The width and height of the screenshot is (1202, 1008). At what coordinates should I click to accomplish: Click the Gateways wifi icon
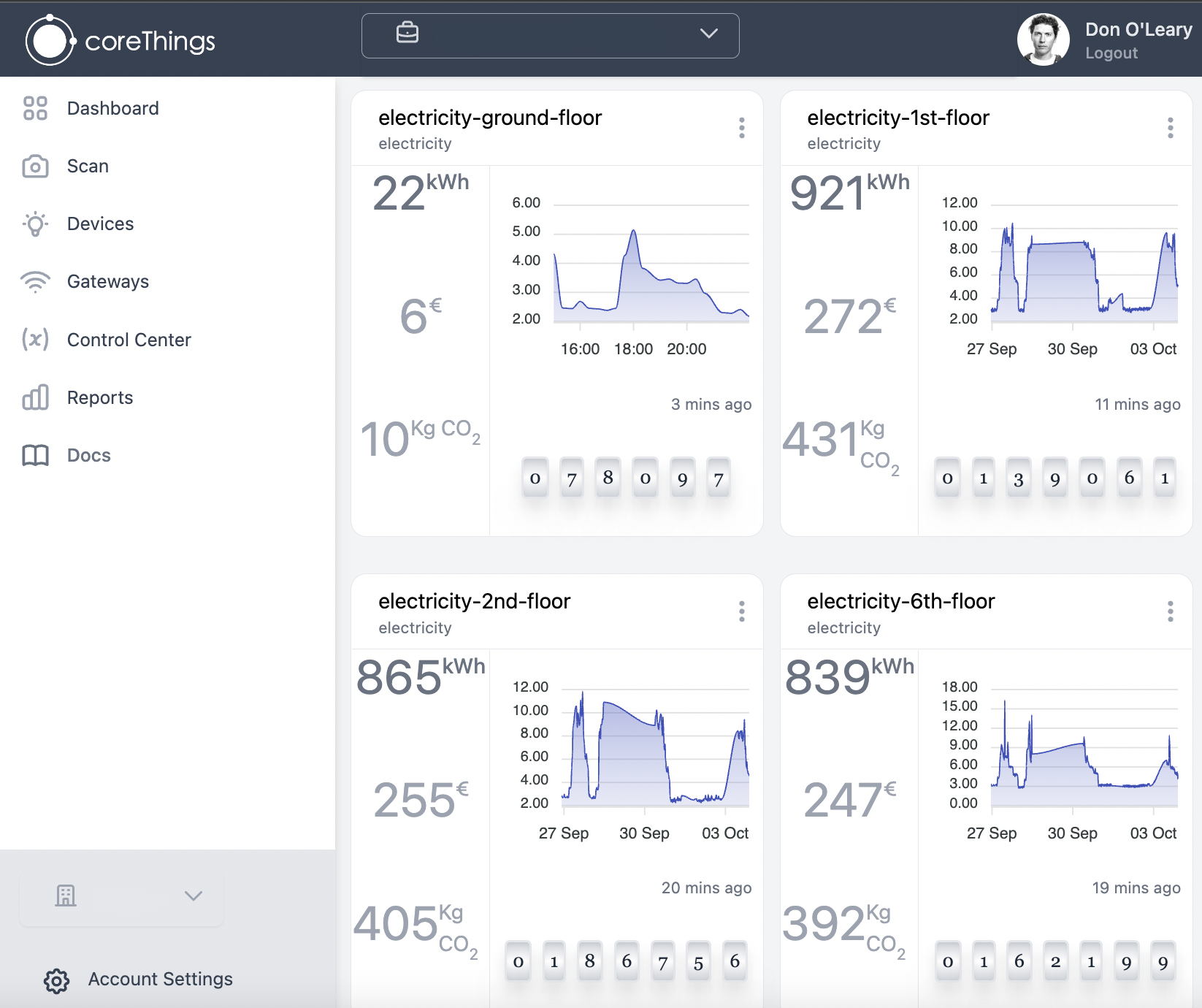[35, 282]
